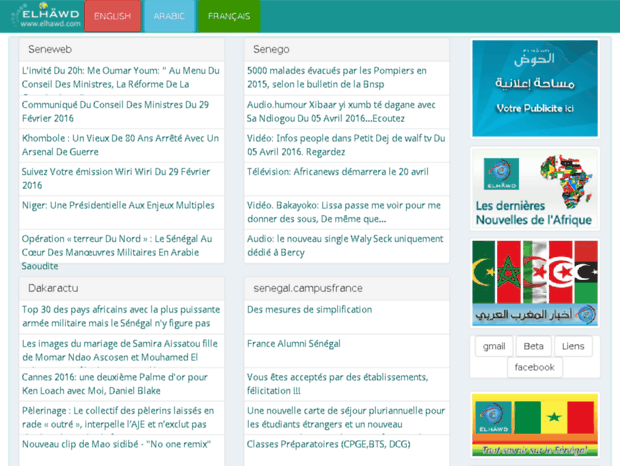This screenshot has height=466, width=620.
Task: Click the Elhawd logo in the header
Action: 46,16
